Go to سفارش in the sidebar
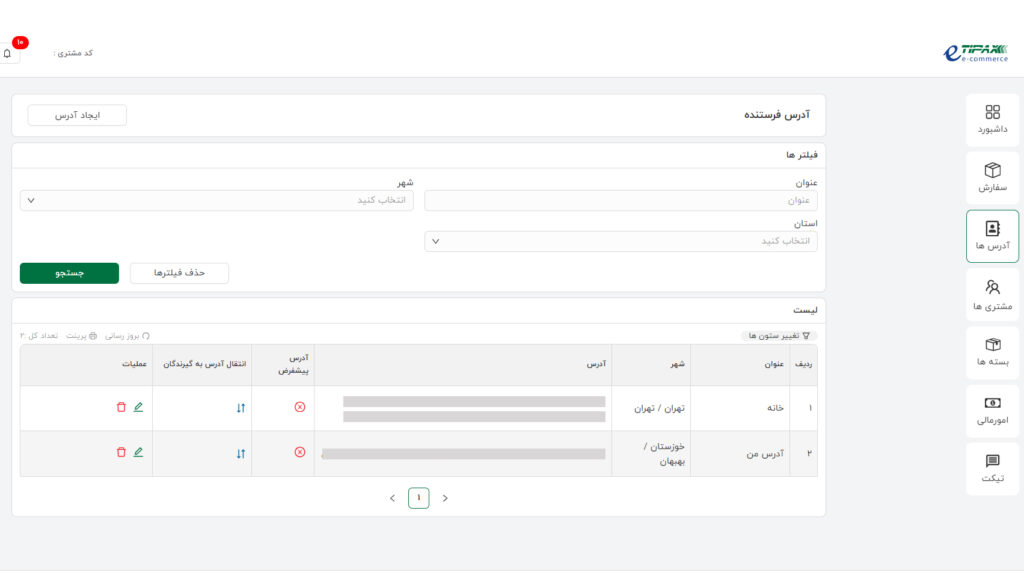The width and height of the screenshot is (1024, 576). point(992,177)
